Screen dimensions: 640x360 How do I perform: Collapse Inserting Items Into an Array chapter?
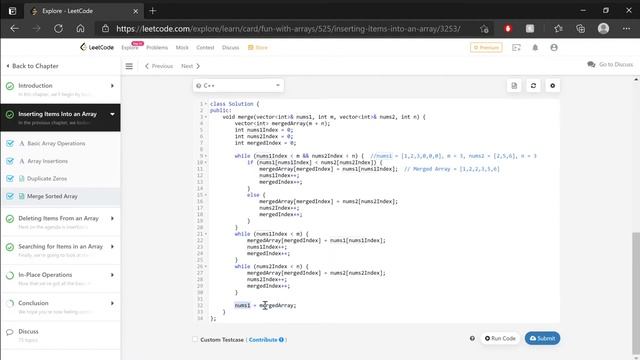(x=112, y=114)
